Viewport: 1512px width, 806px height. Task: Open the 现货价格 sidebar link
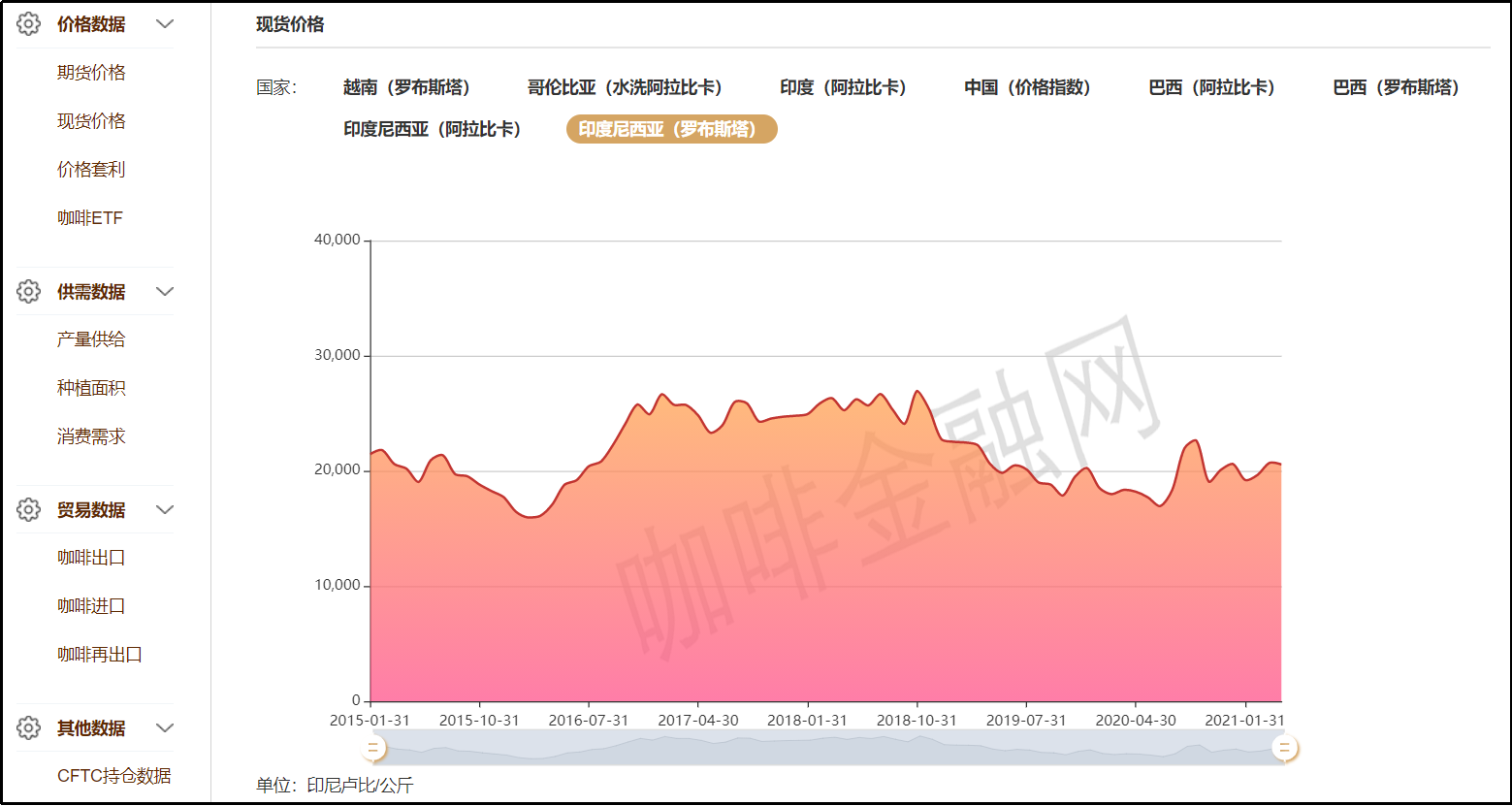[91, 121]
